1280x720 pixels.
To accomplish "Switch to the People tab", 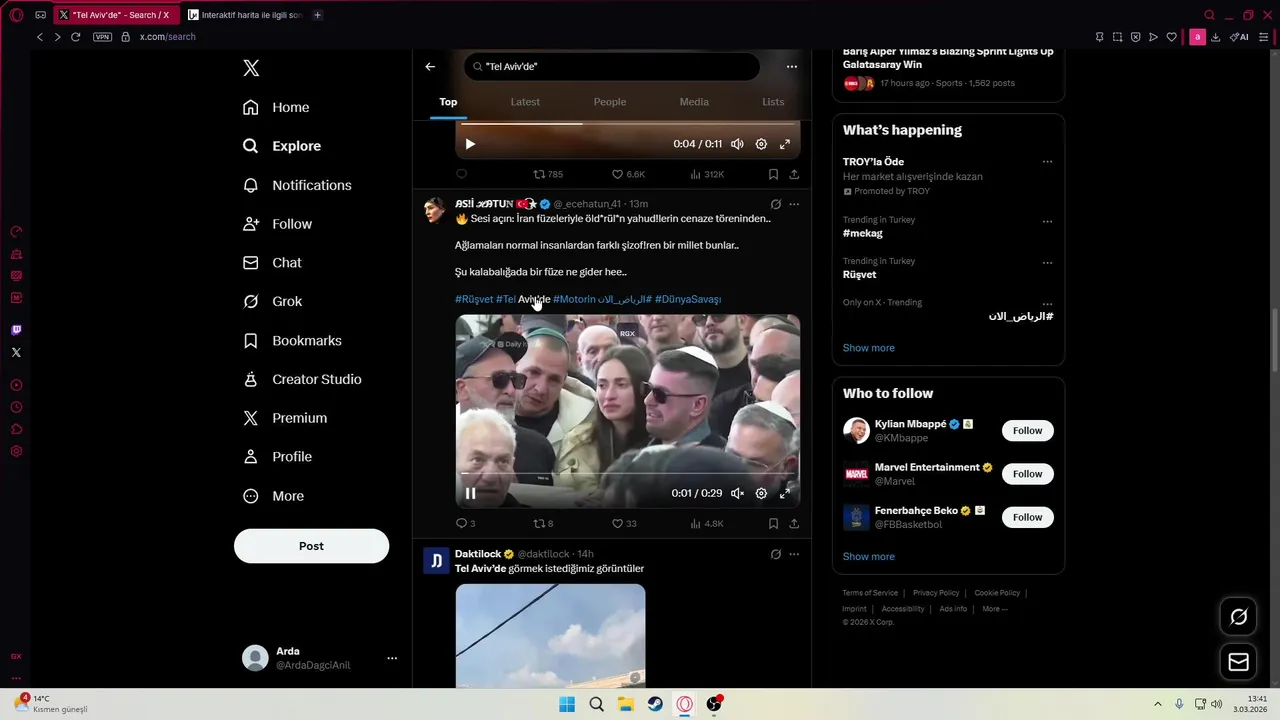I will point(610,102).
